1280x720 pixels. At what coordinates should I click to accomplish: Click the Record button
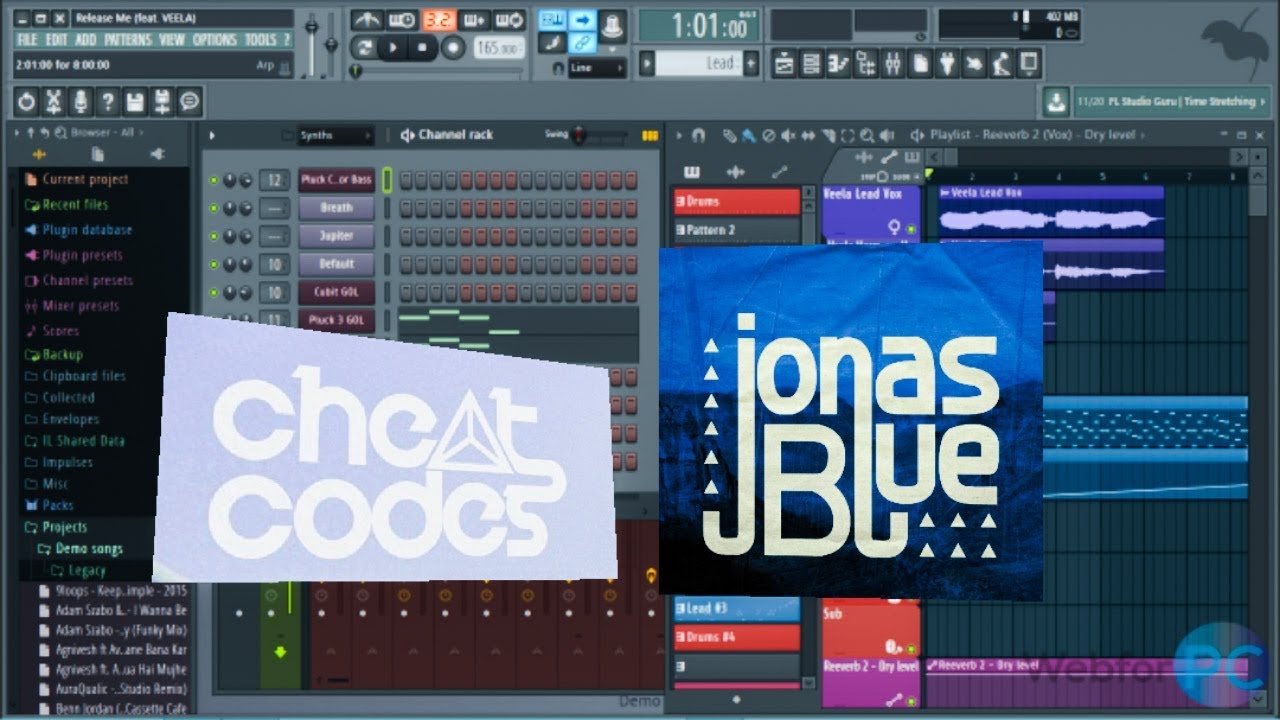click(x=453, y=47)
